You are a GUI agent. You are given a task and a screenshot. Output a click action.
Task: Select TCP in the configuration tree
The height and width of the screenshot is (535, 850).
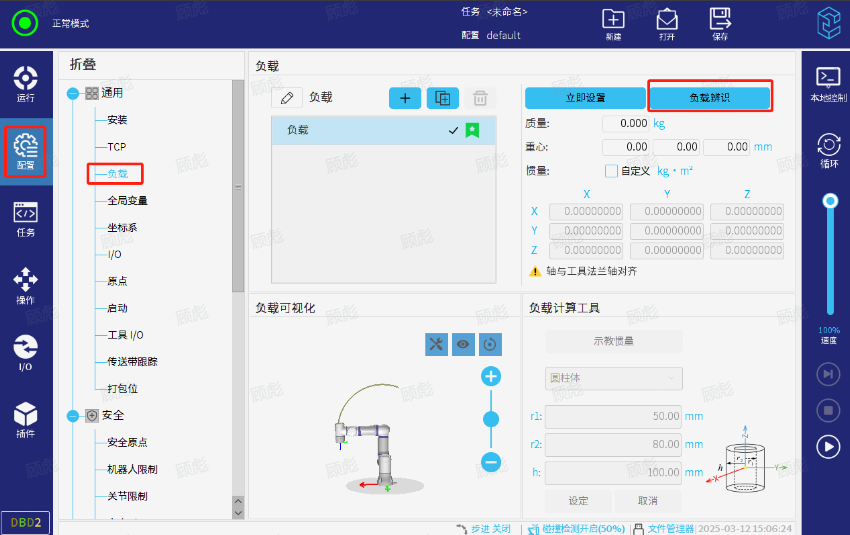click(x=117, y=147)
